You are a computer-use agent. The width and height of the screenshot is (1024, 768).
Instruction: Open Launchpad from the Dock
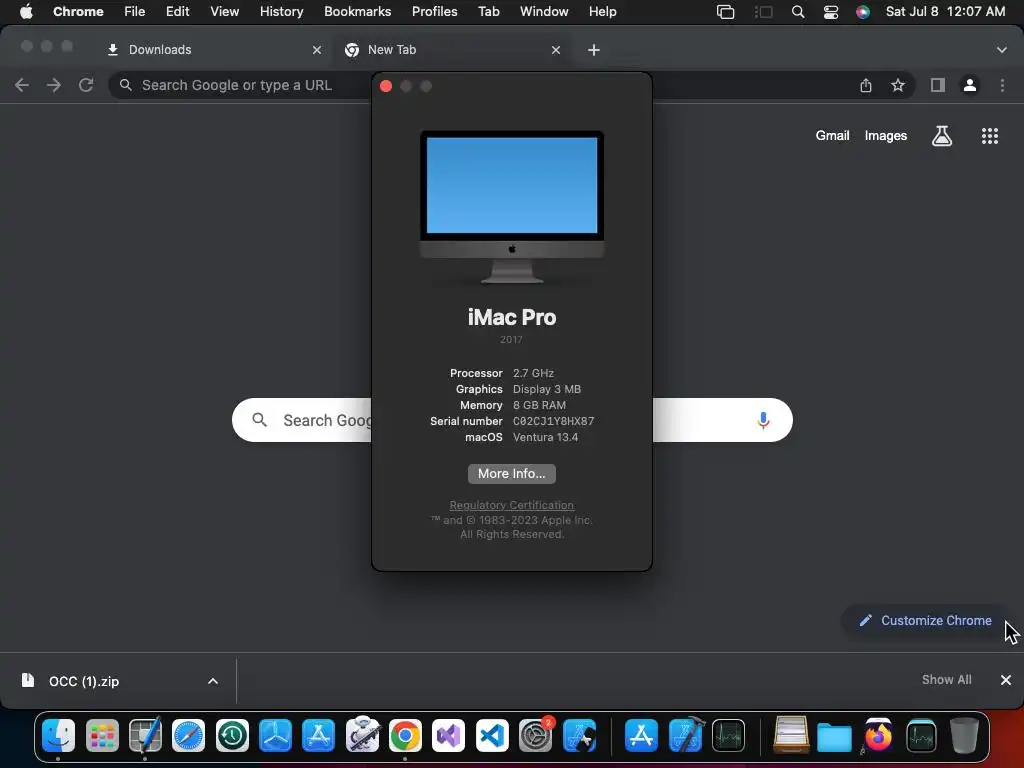click(x=102, y=735)
